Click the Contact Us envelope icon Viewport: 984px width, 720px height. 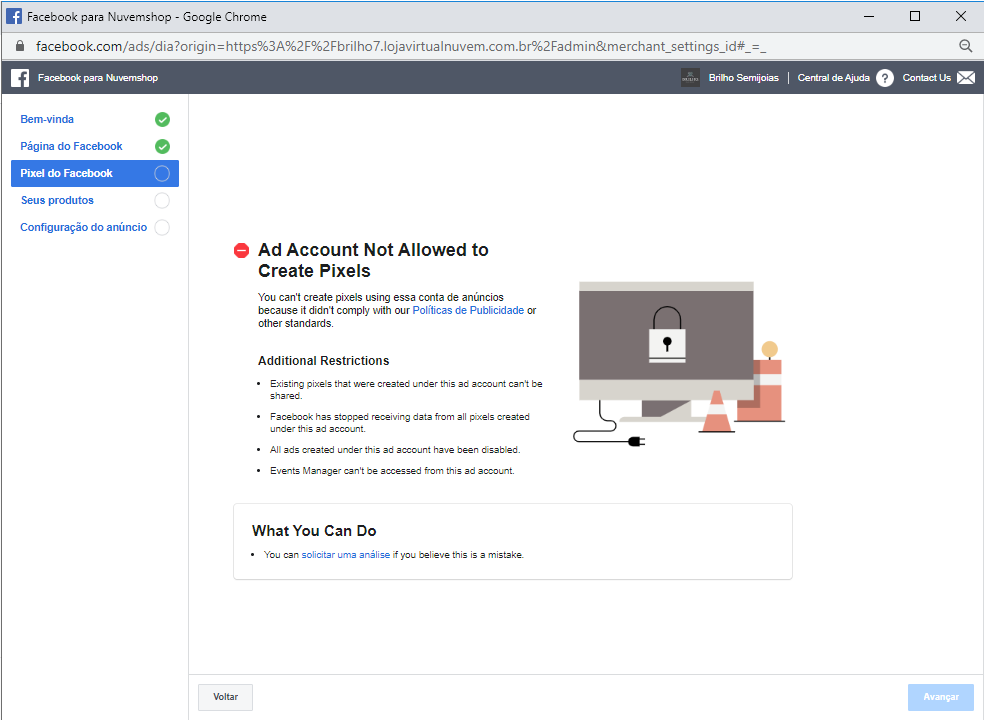(x=966, y=78)
